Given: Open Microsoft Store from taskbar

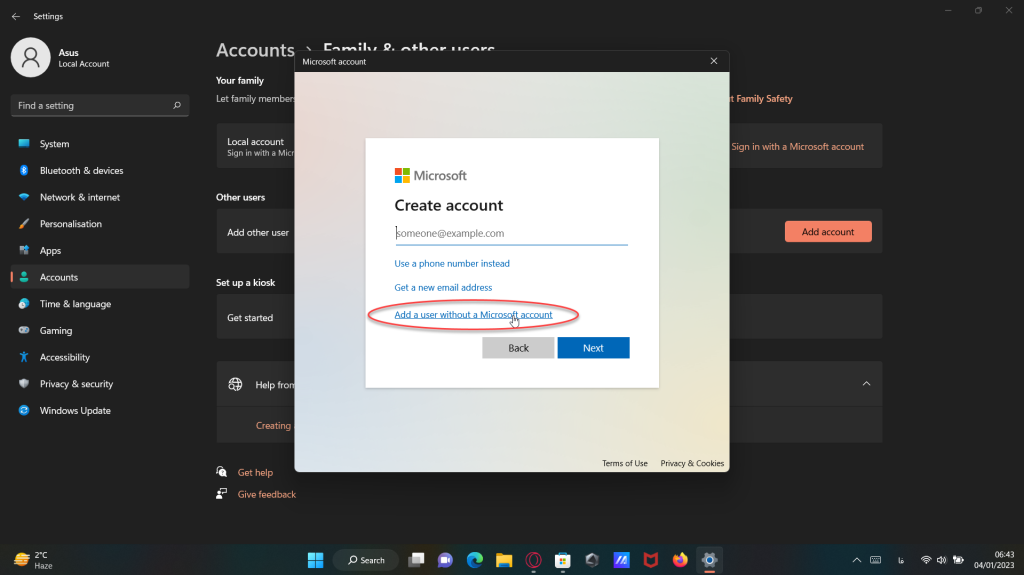Looking at the screenshot, I should pos(563,560).
